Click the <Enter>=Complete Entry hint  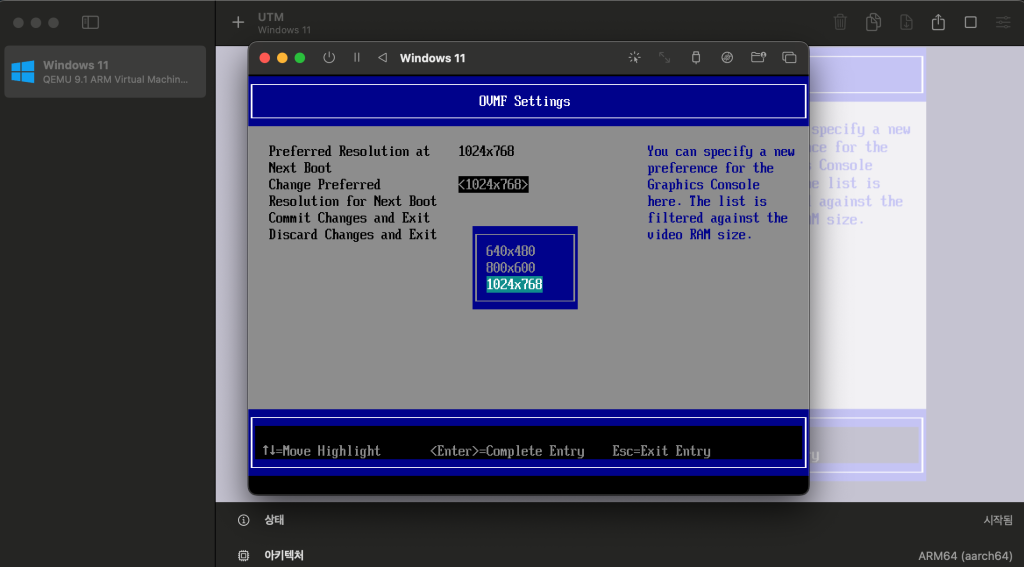[507, 451]
